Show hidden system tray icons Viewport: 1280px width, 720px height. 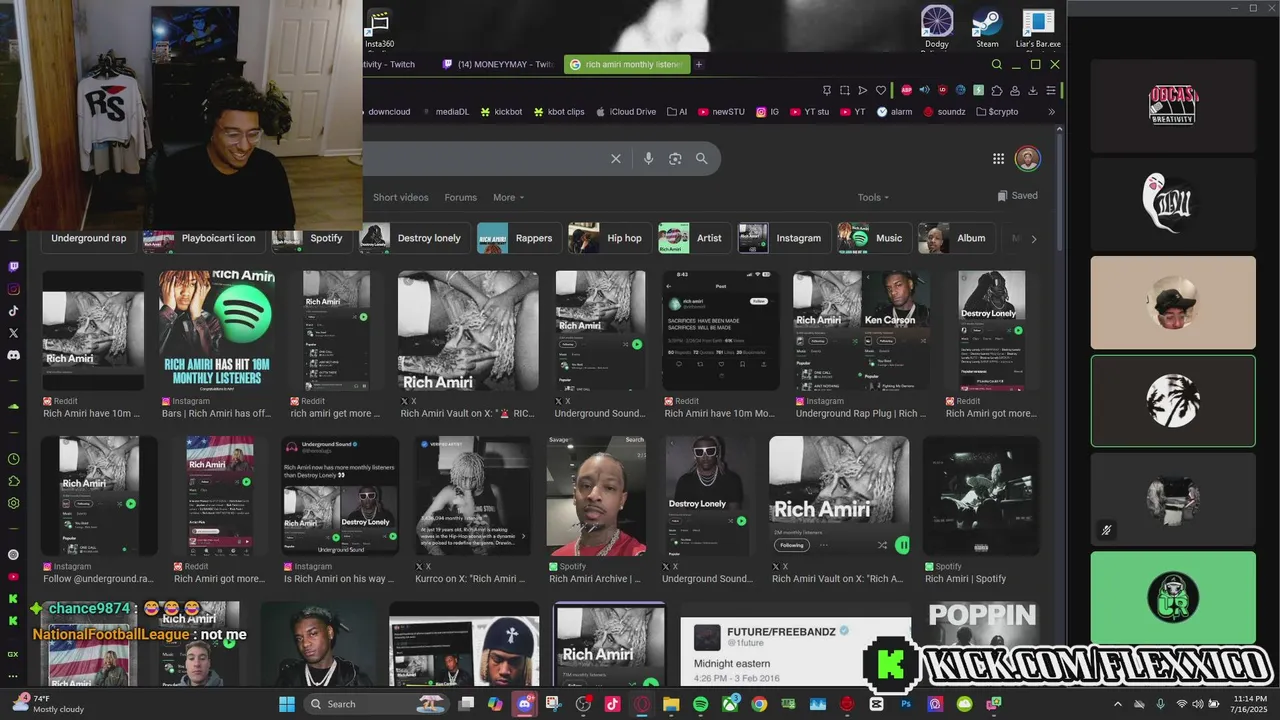point(1118,704)
